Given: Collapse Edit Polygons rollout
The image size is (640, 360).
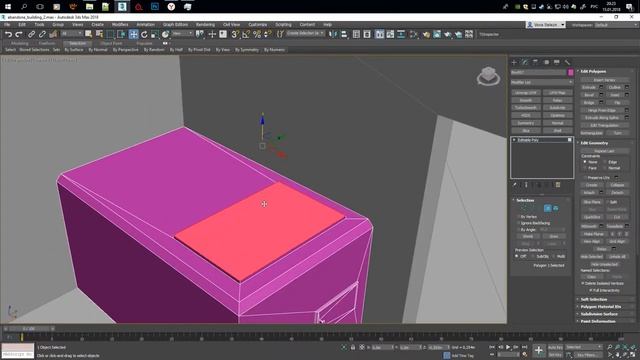Looking at the screenshot, I should click(605, 71).
